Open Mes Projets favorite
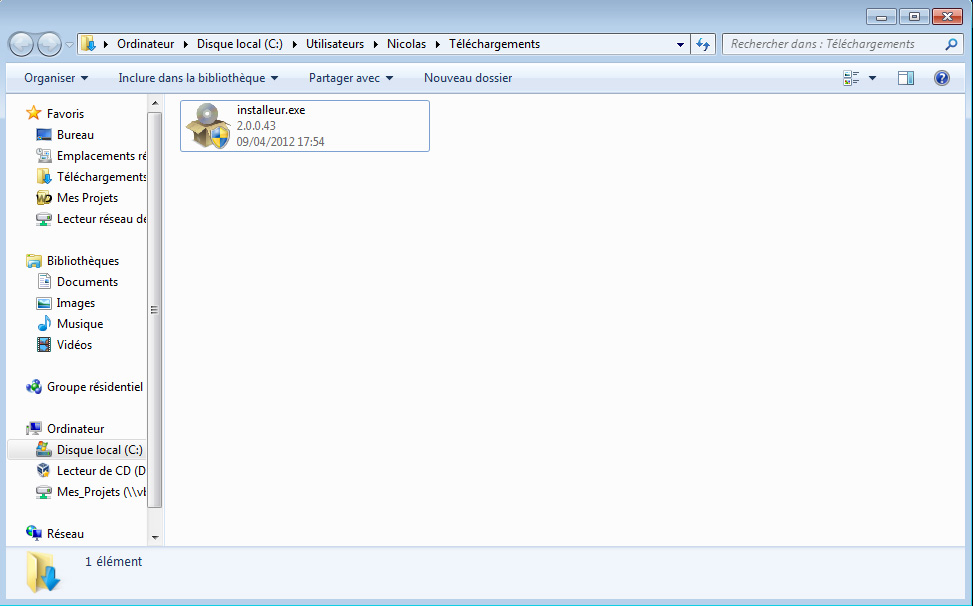 pos(87,198)
